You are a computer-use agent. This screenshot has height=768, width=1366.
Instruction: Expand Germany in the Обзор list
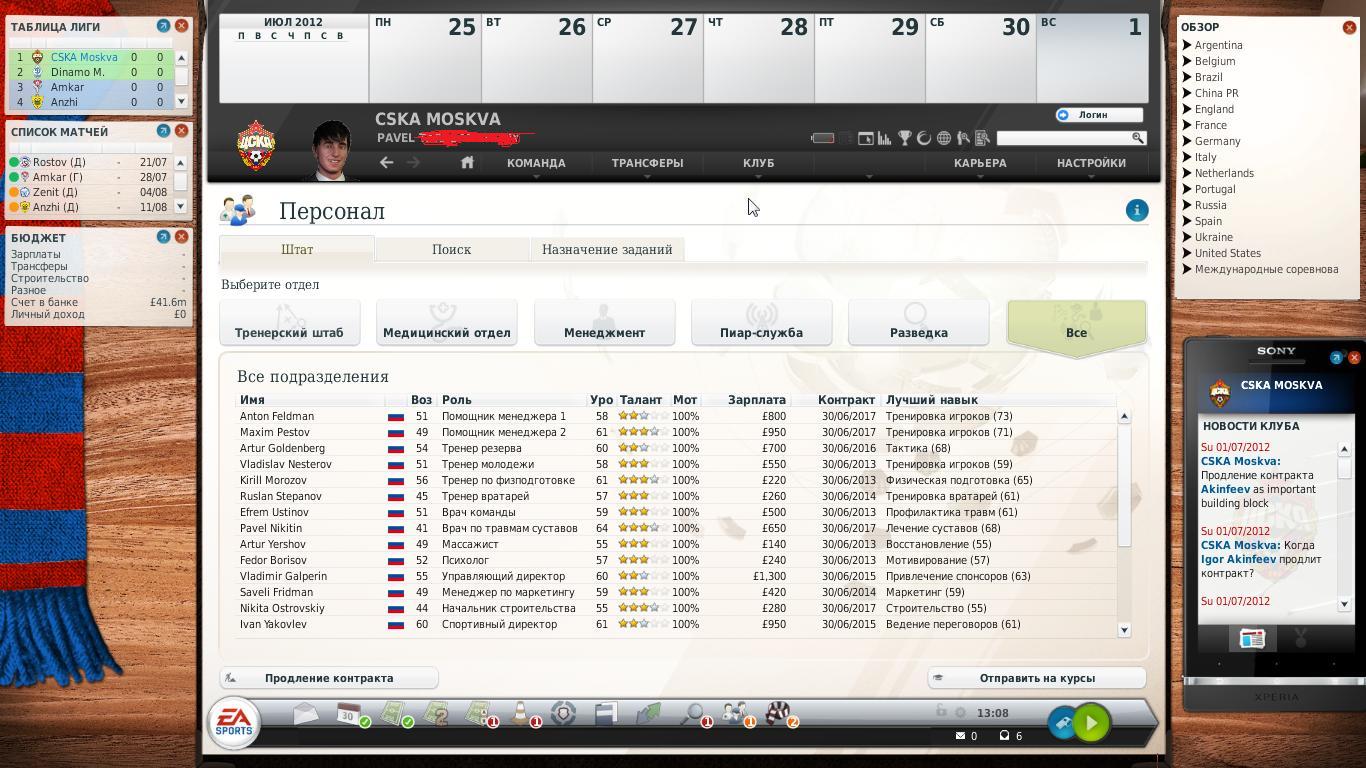pos(1188,141)
